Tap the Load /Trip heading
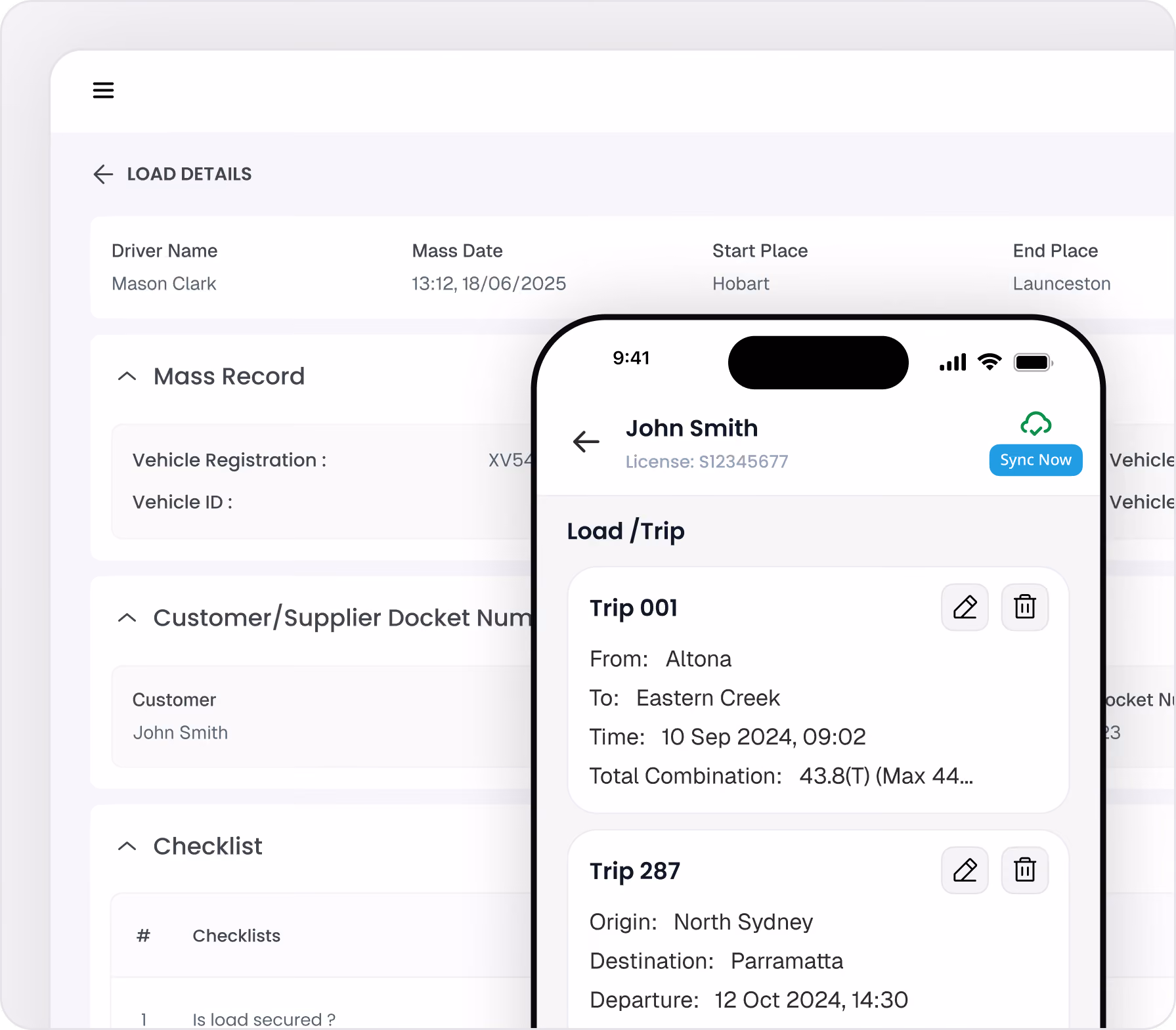This screenshot has height=1030, width=1176. (625, 531)
